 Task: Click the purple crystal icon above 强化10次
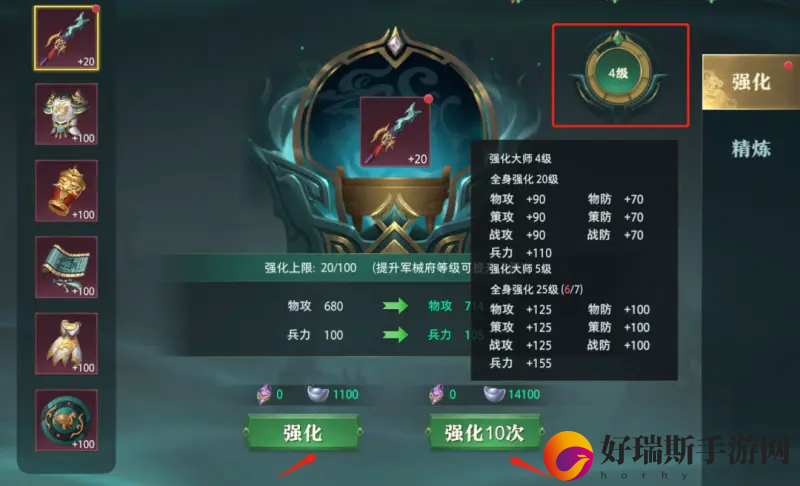[x=436, y=394]
